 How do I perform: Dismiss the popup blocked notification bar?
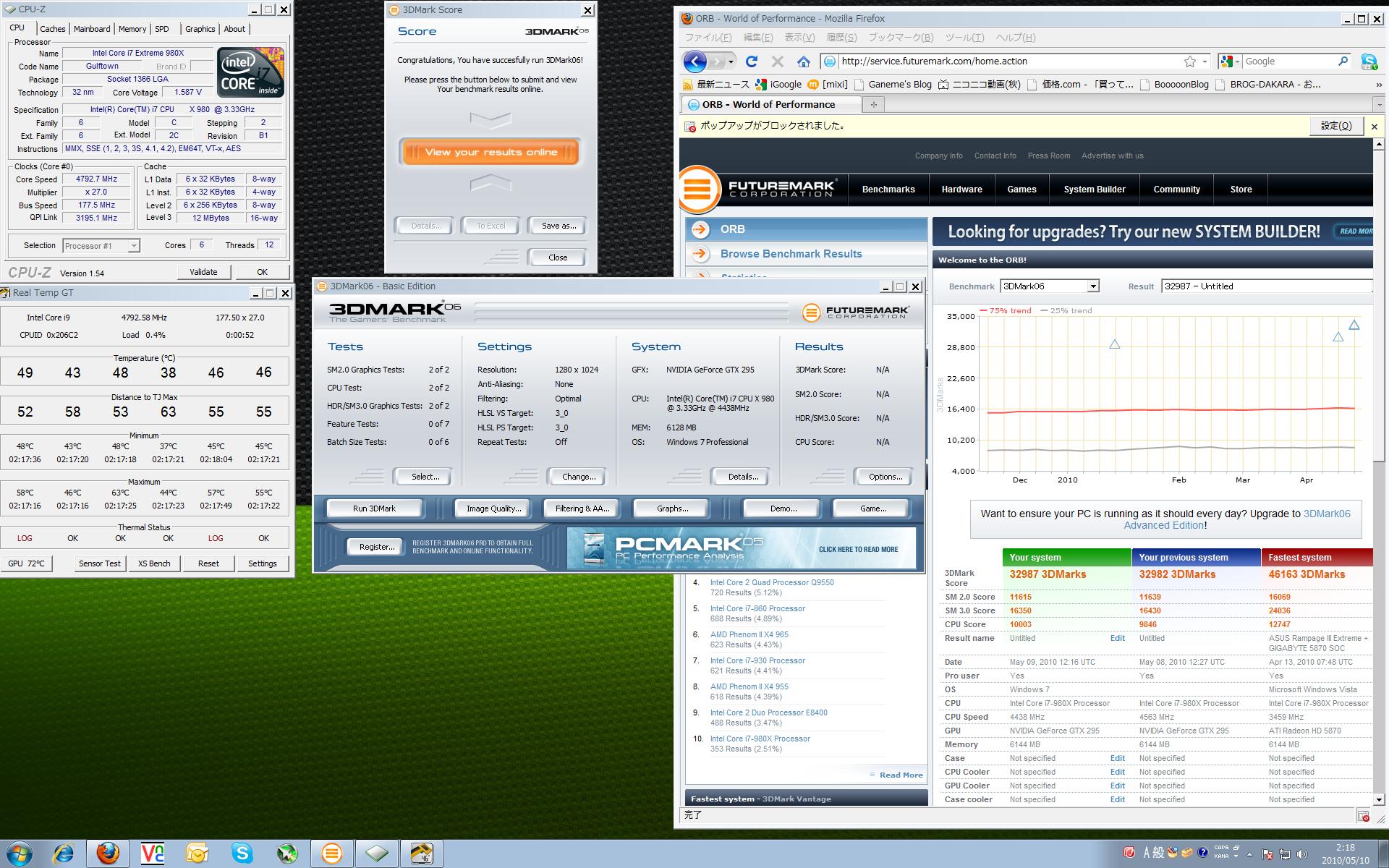[1374, 127]
